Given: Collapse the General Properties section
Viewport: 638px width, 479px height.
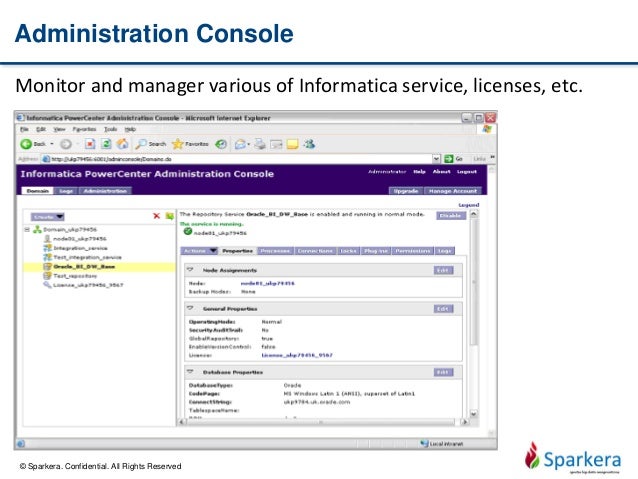Looking at the screenshot, I should [x=190, y=308].
